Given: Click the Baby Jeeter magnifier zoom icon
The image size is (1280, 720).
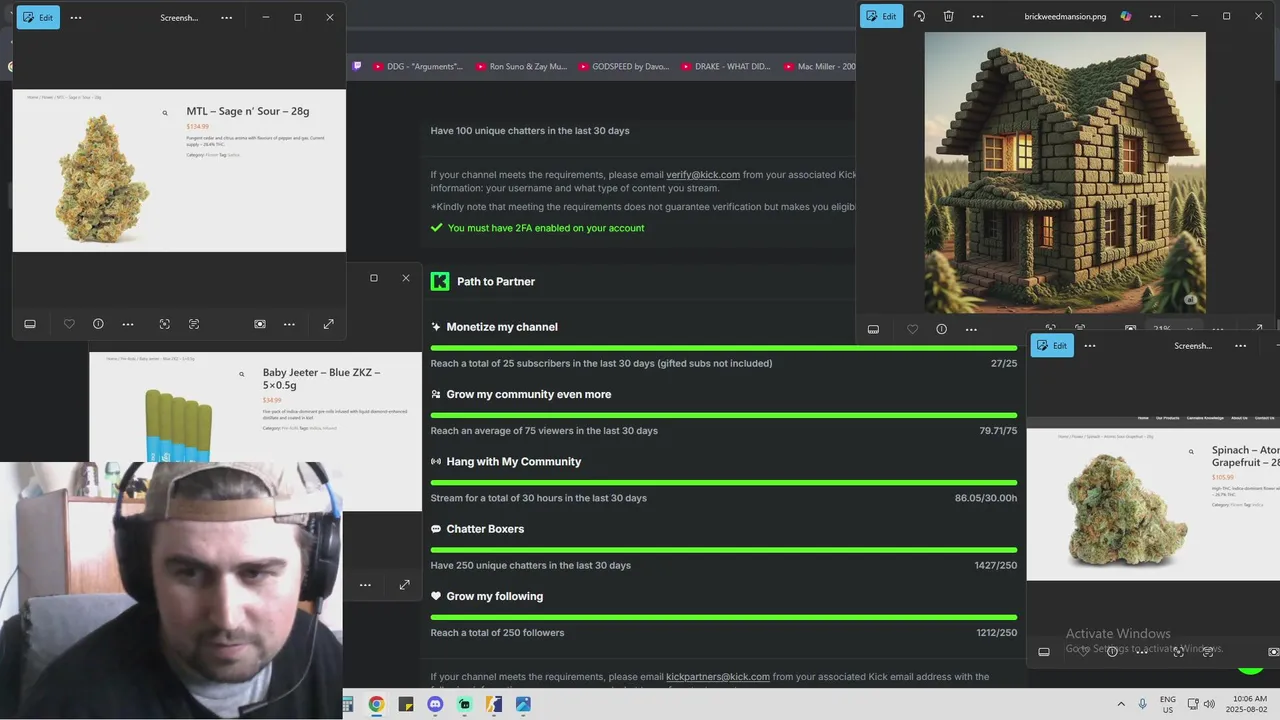Looking at the screenshot, I should coord(241,374).
